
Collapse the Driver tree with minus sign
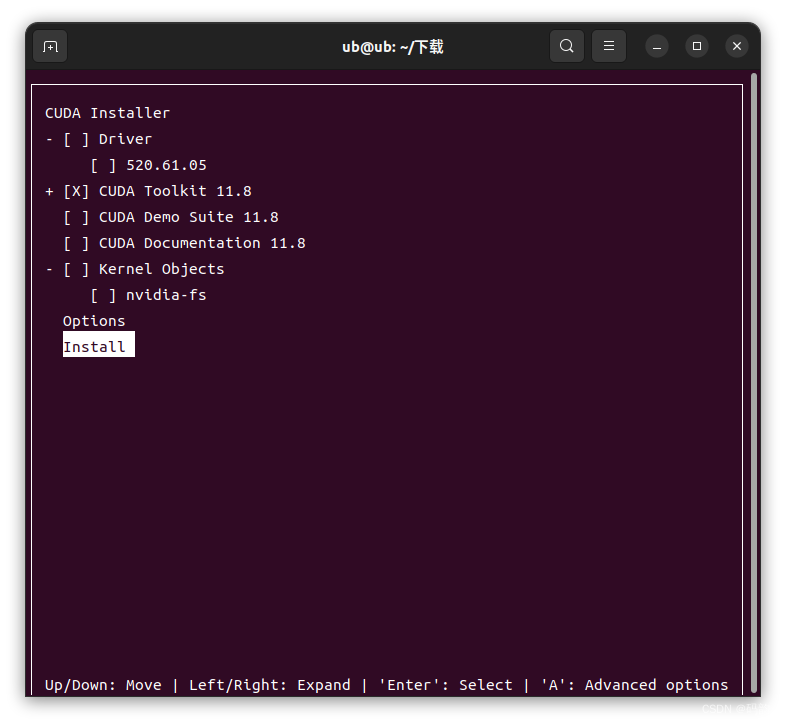pos(49,139)
